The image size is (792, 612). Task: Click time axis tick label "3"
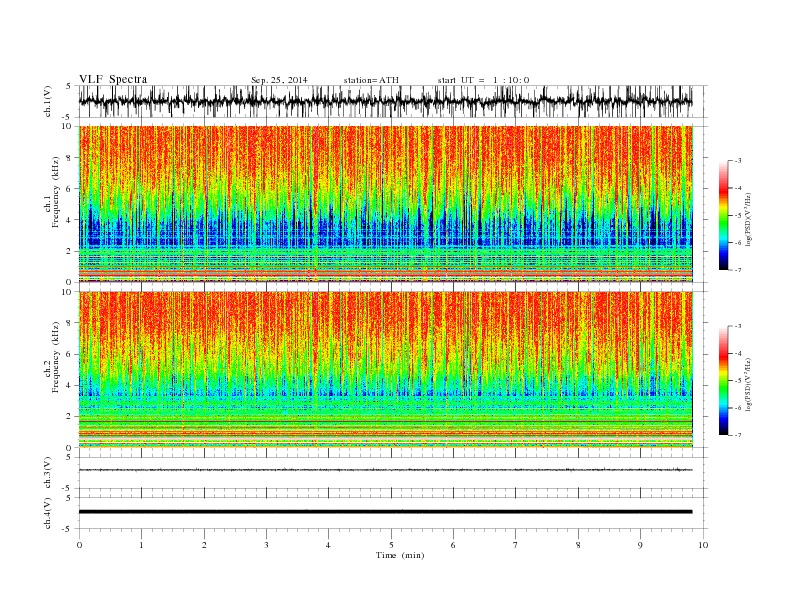(266, 545)
